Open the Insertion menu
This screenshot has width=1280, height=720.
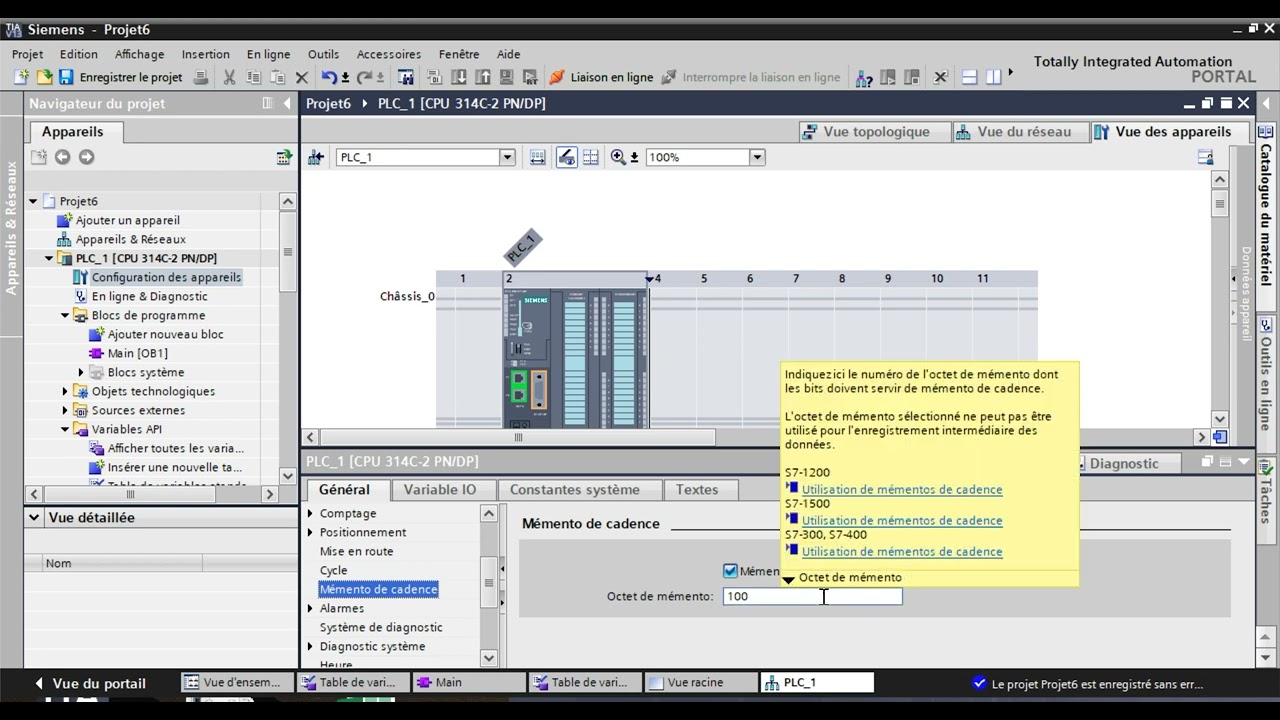coord(206,54)
